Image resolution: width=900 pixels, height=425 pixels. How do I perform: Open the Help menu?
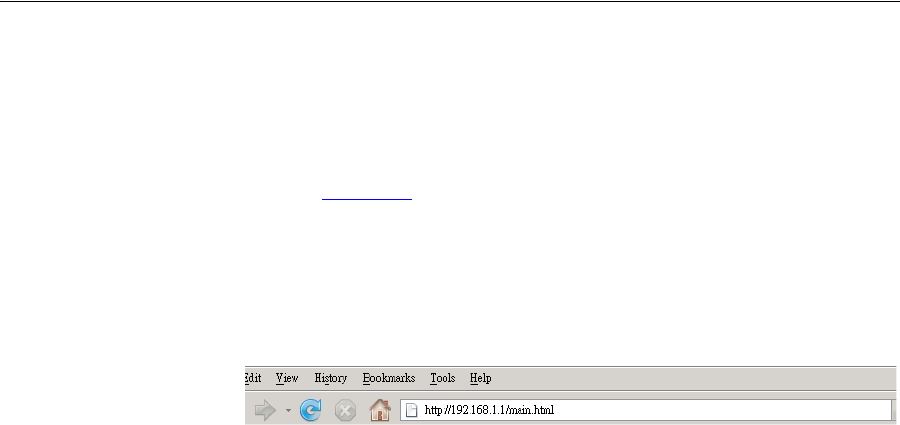pos(480,378)
